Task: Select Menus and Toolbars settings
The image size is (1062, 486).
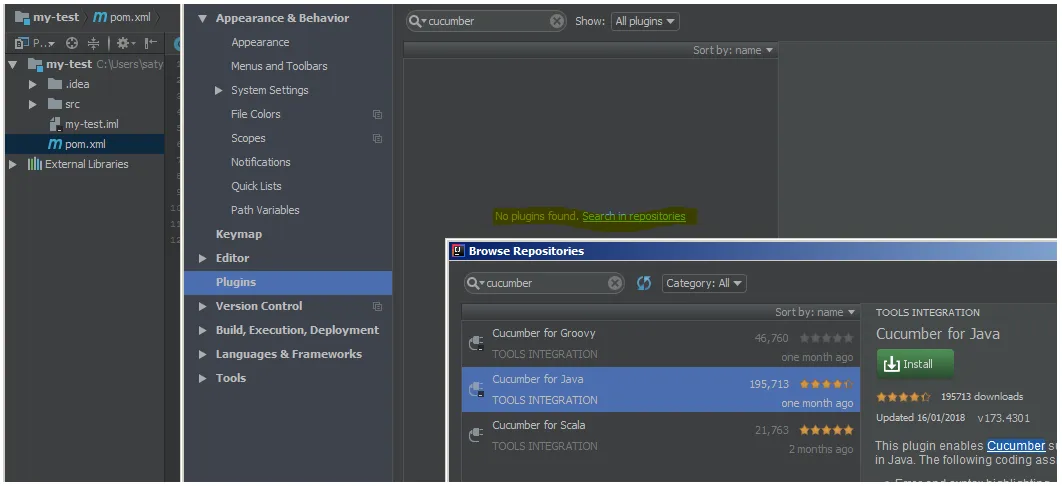Action: point(279,66)
